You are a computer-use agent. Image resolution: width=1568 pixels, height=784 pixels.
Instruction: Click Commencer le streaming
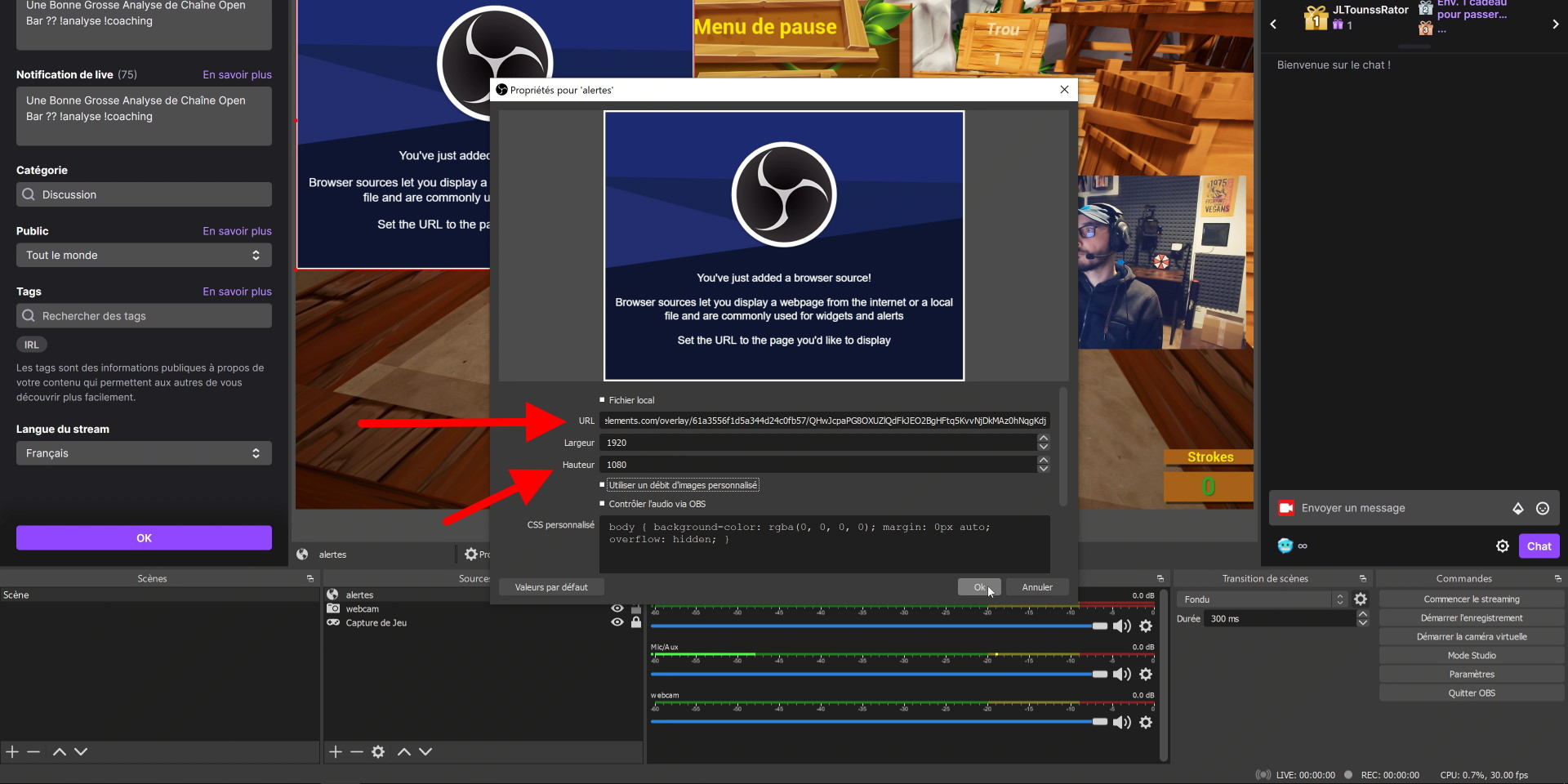[x=1472, y=599]
